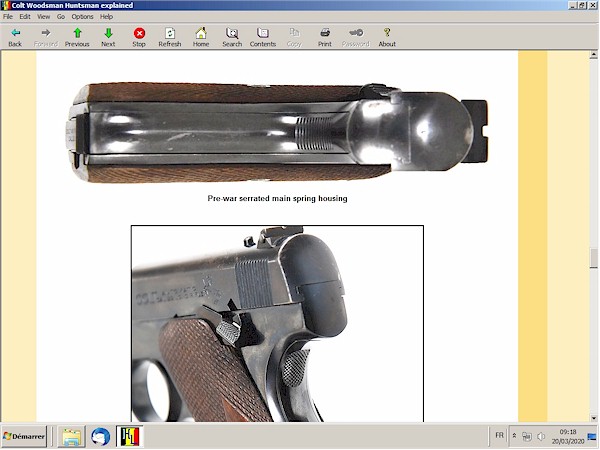Return to the Home page
The image size is (600, 450).
point(201,37)
